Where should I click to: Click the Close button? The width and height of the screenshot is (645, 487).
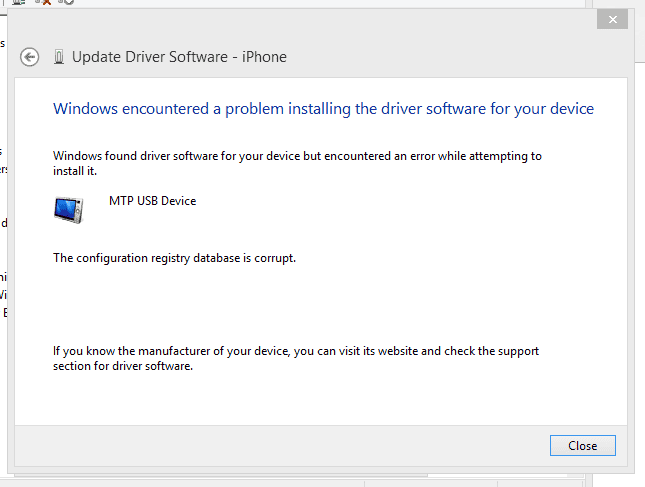click(582, 445)
